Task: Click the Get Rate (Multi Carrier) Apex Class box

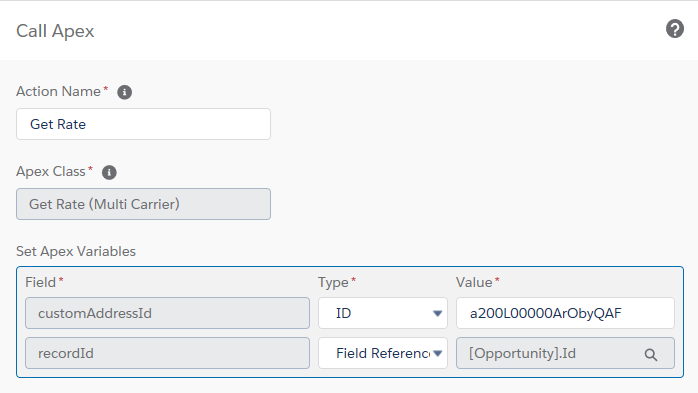Action: [143, 204]
